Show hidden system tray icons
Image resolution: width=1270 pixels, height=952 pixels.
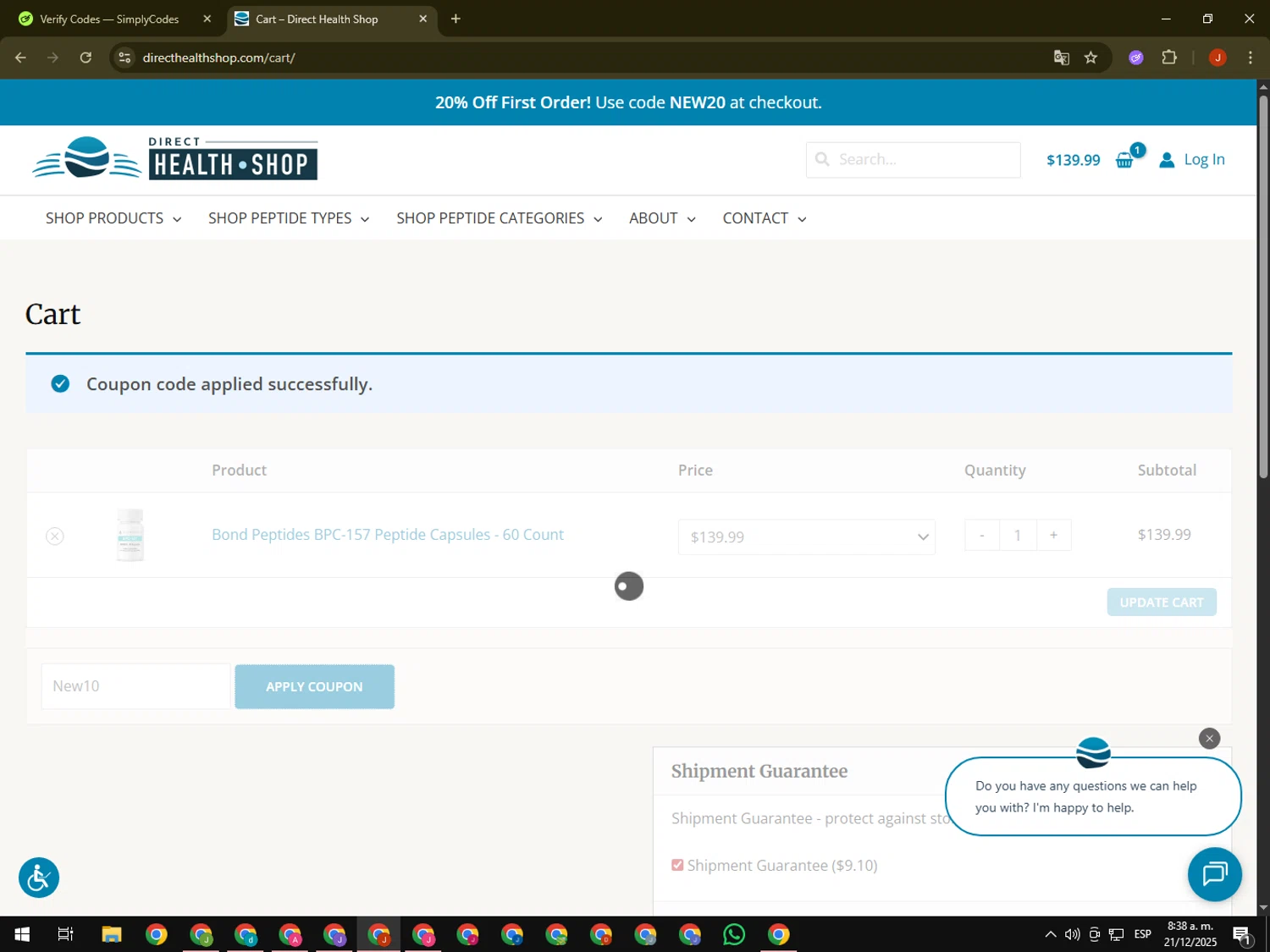point(1050,934)
